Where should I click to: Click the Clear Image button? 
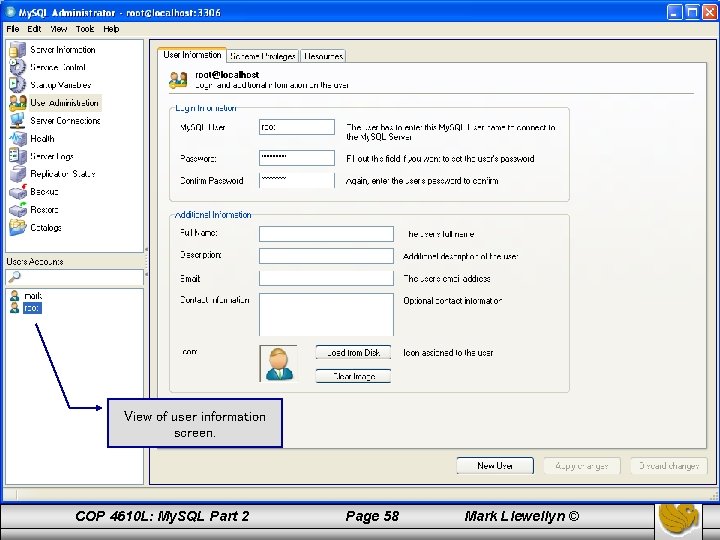point(353,376)
